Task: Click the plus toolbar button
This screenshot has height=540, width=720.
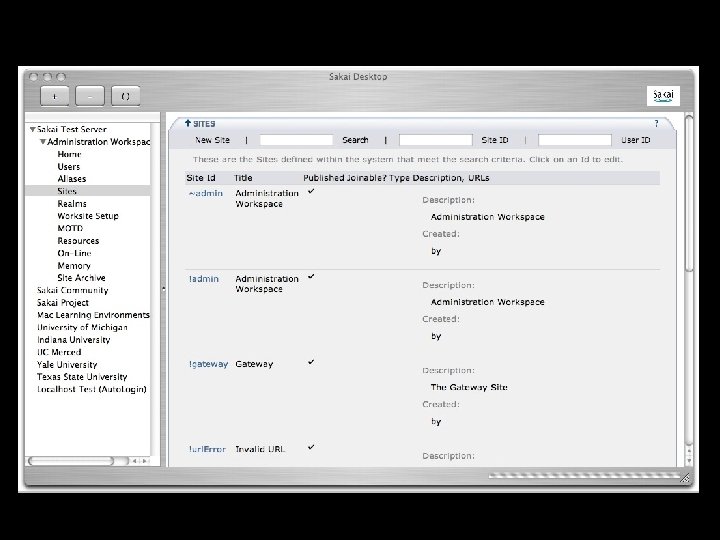Action: point(55,96)
